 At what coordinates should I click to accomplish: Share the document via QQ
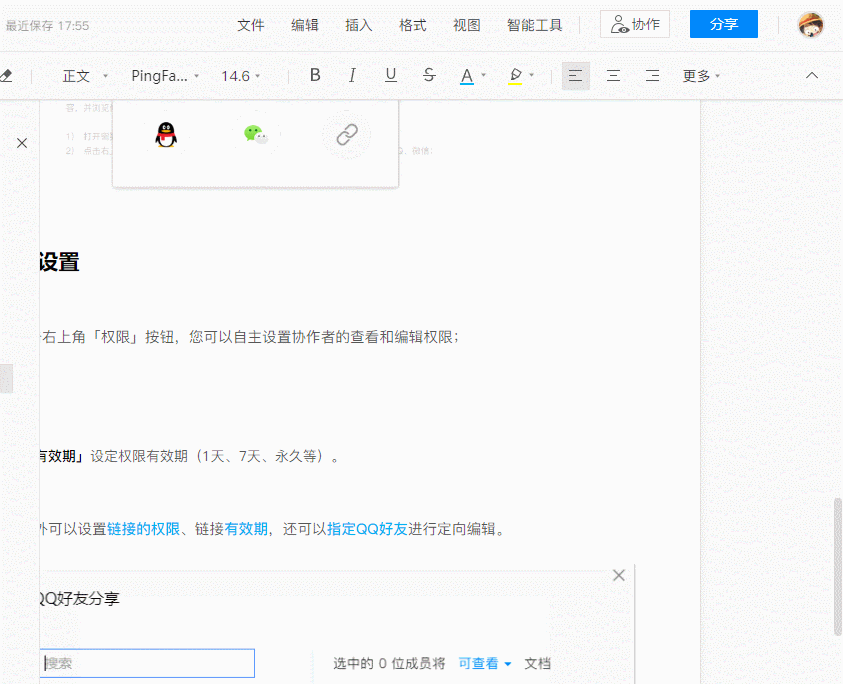tap(167, 135)
